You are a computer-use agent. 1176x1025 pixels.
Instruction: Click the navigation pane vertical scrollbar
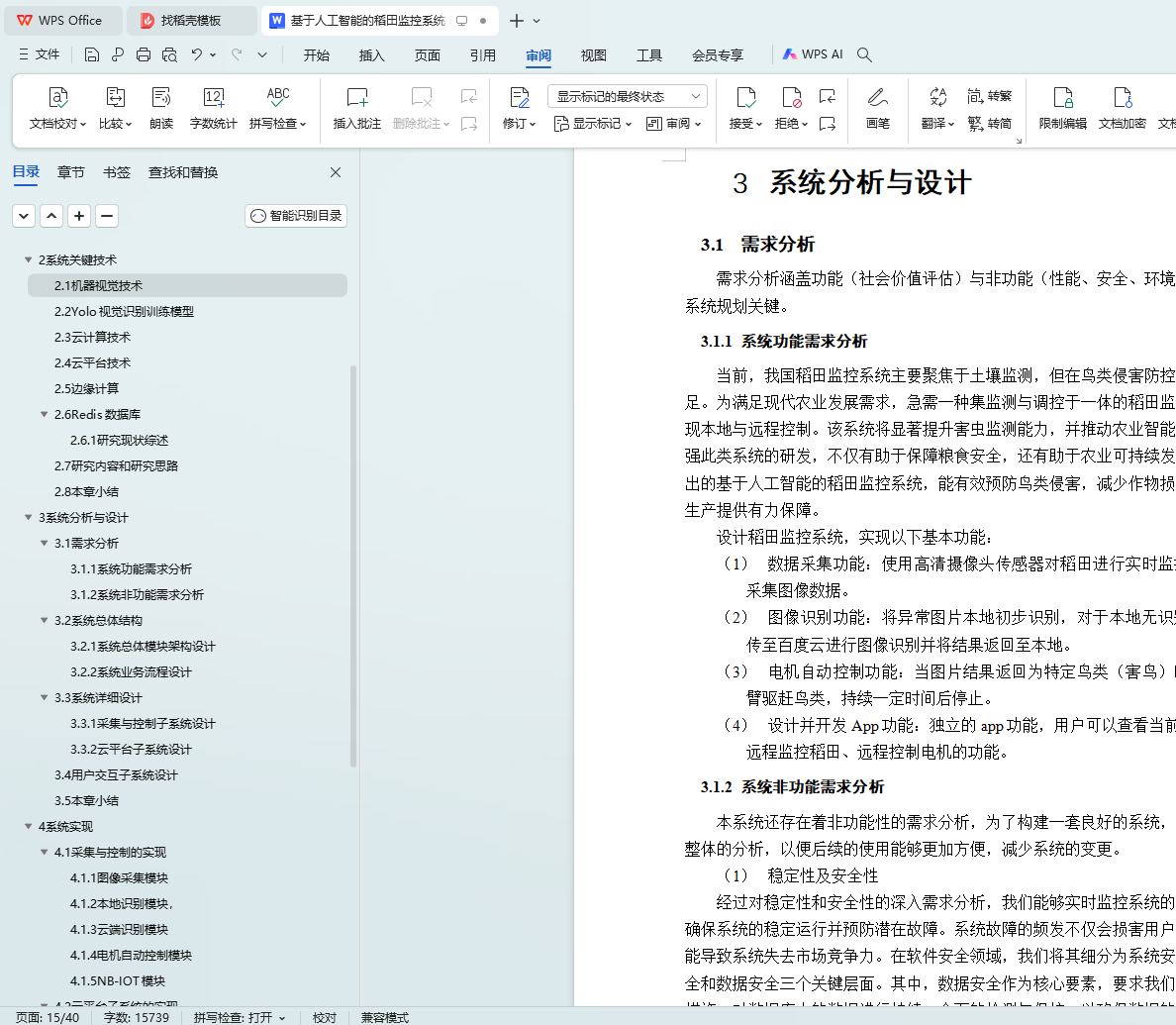pyautogui.click(x=352, y=565)
